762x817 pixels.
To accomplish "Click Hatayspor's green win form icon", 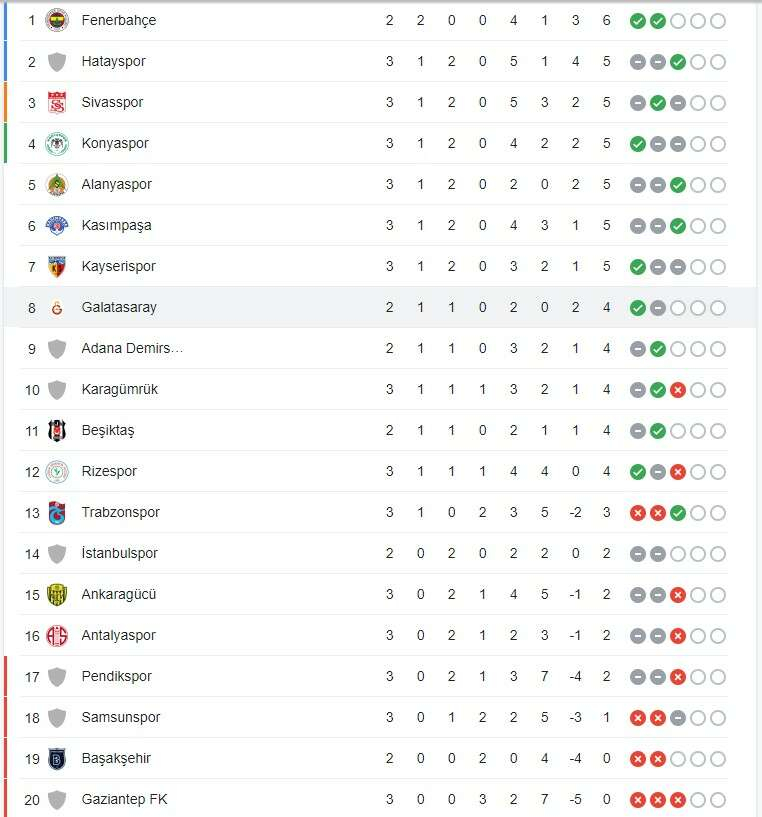I will tap(677, 62).
